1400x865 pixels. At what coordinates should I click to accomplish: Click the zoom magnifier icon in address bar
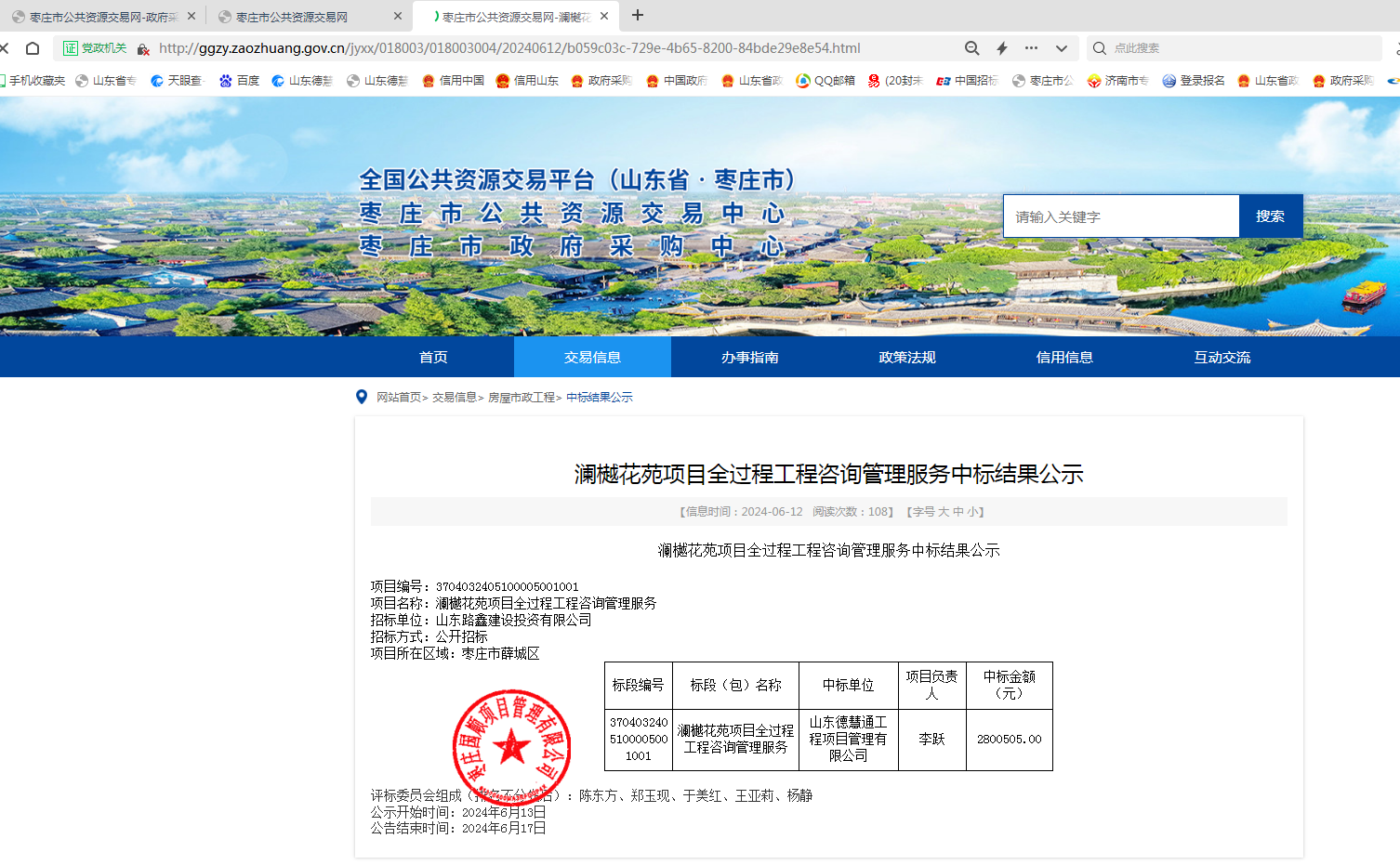[x=971, y=48]
